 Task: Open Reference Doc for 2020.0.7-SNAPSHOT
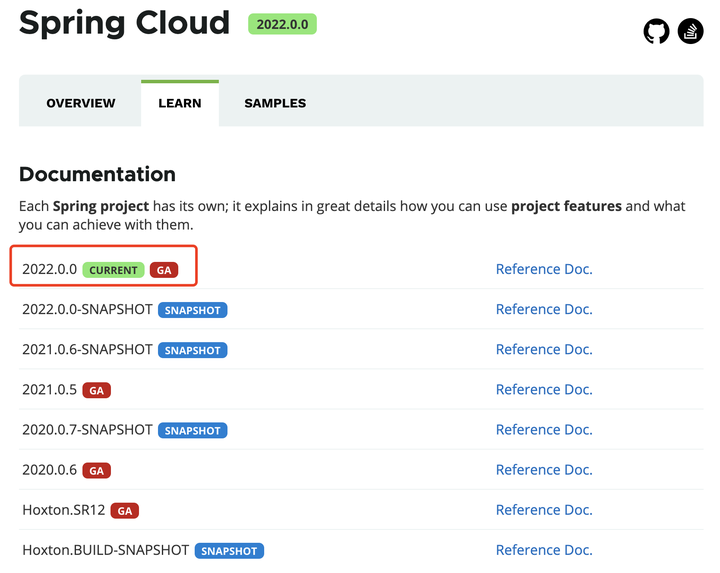[544, 429]
